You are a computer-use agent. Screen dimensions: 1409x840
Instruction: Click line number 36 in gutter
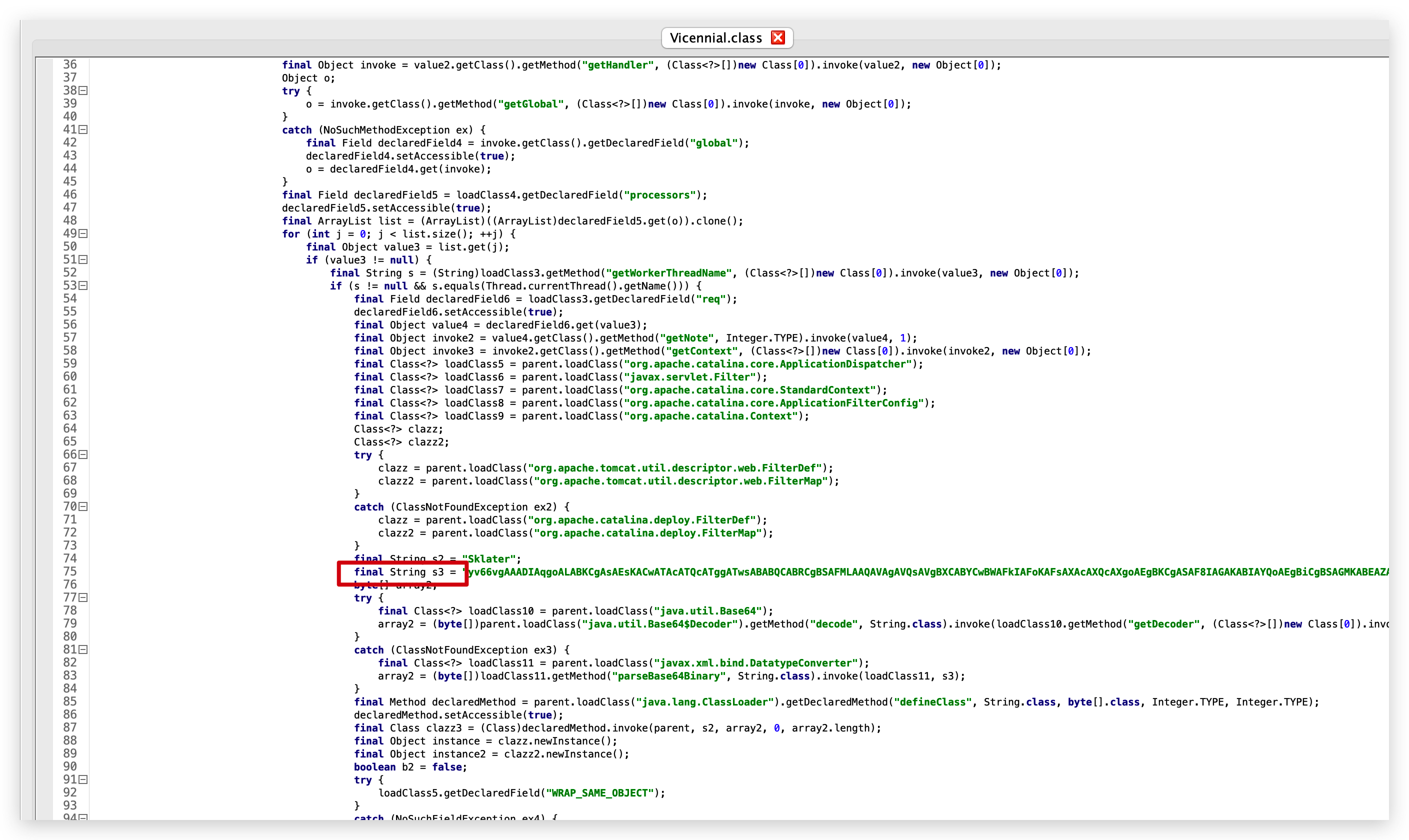69,64
